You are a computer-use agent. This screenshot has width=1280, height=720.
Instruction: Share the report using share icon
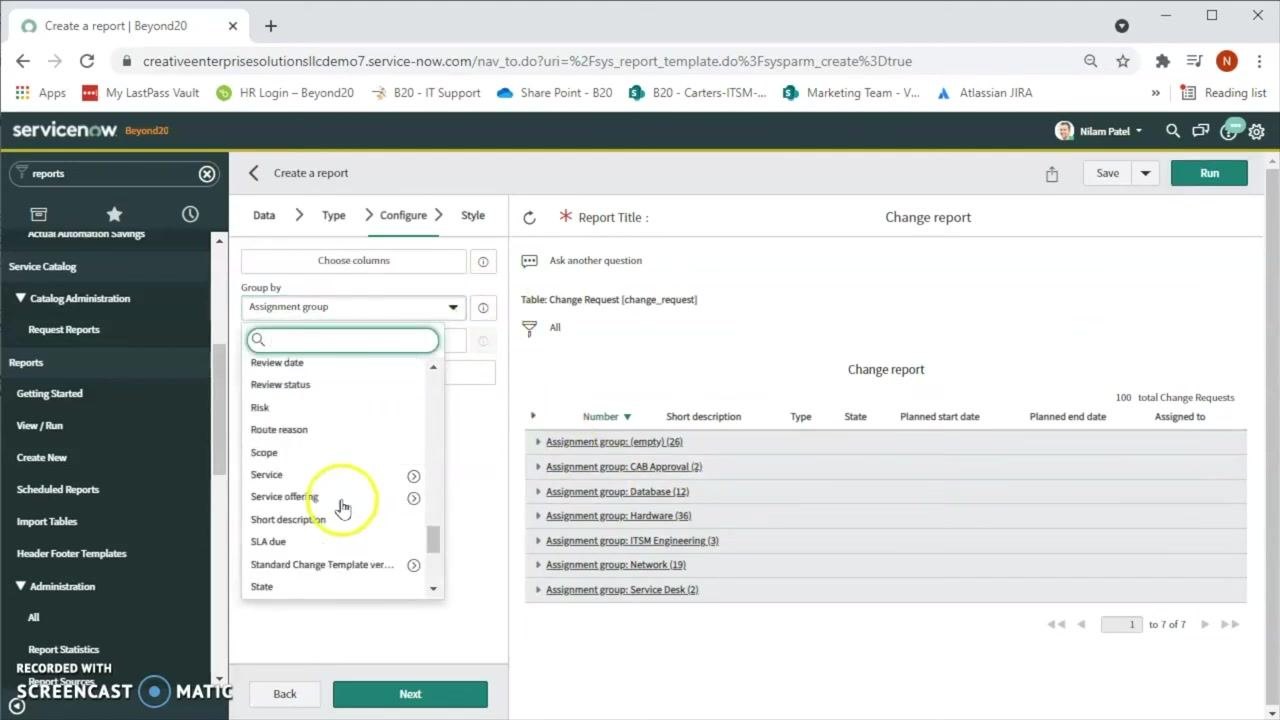click(1052, 174)
